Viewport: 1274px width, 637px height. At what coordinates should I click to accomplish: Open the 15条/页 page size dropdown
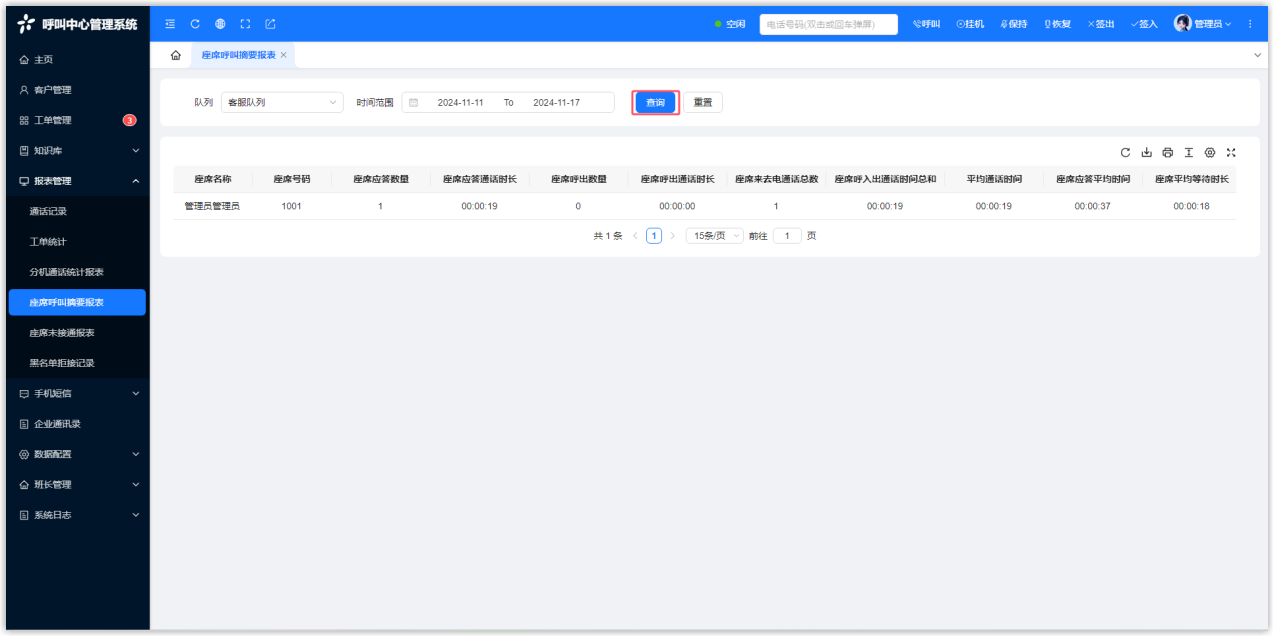(x=715, y=236)
